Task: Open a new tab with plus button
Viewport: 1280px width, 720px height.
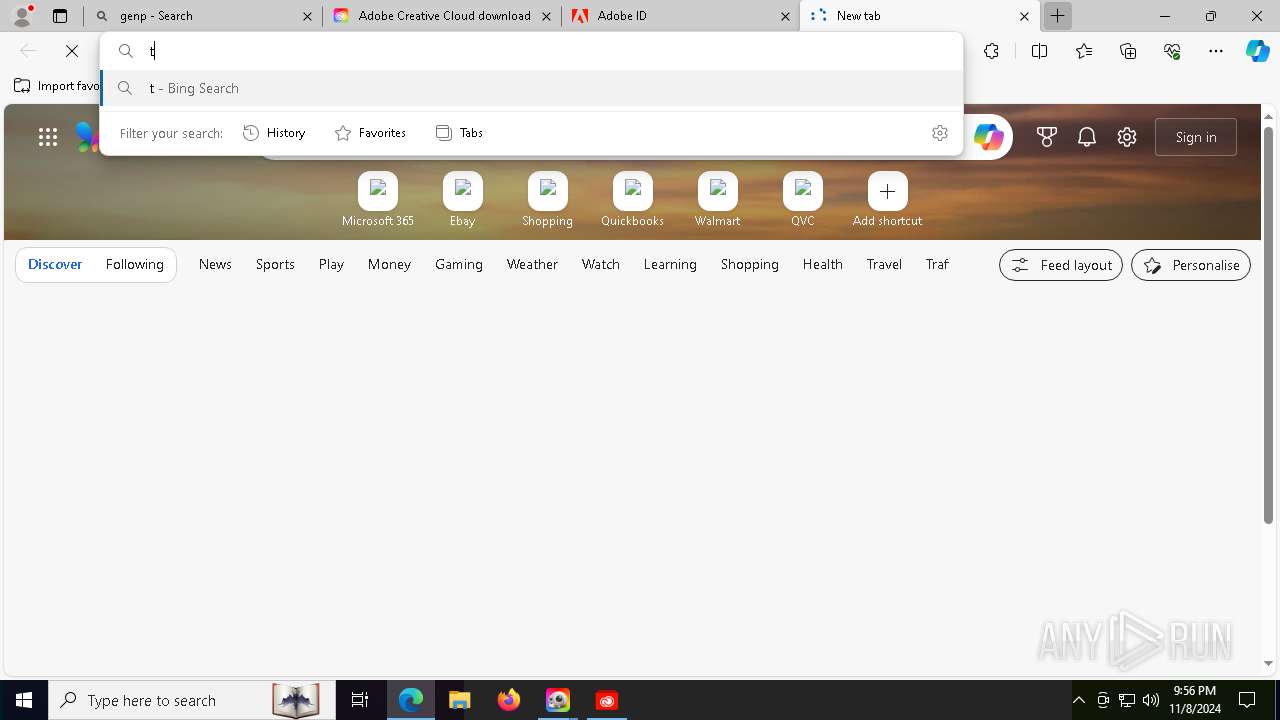Action: (x=1057, y=16)
